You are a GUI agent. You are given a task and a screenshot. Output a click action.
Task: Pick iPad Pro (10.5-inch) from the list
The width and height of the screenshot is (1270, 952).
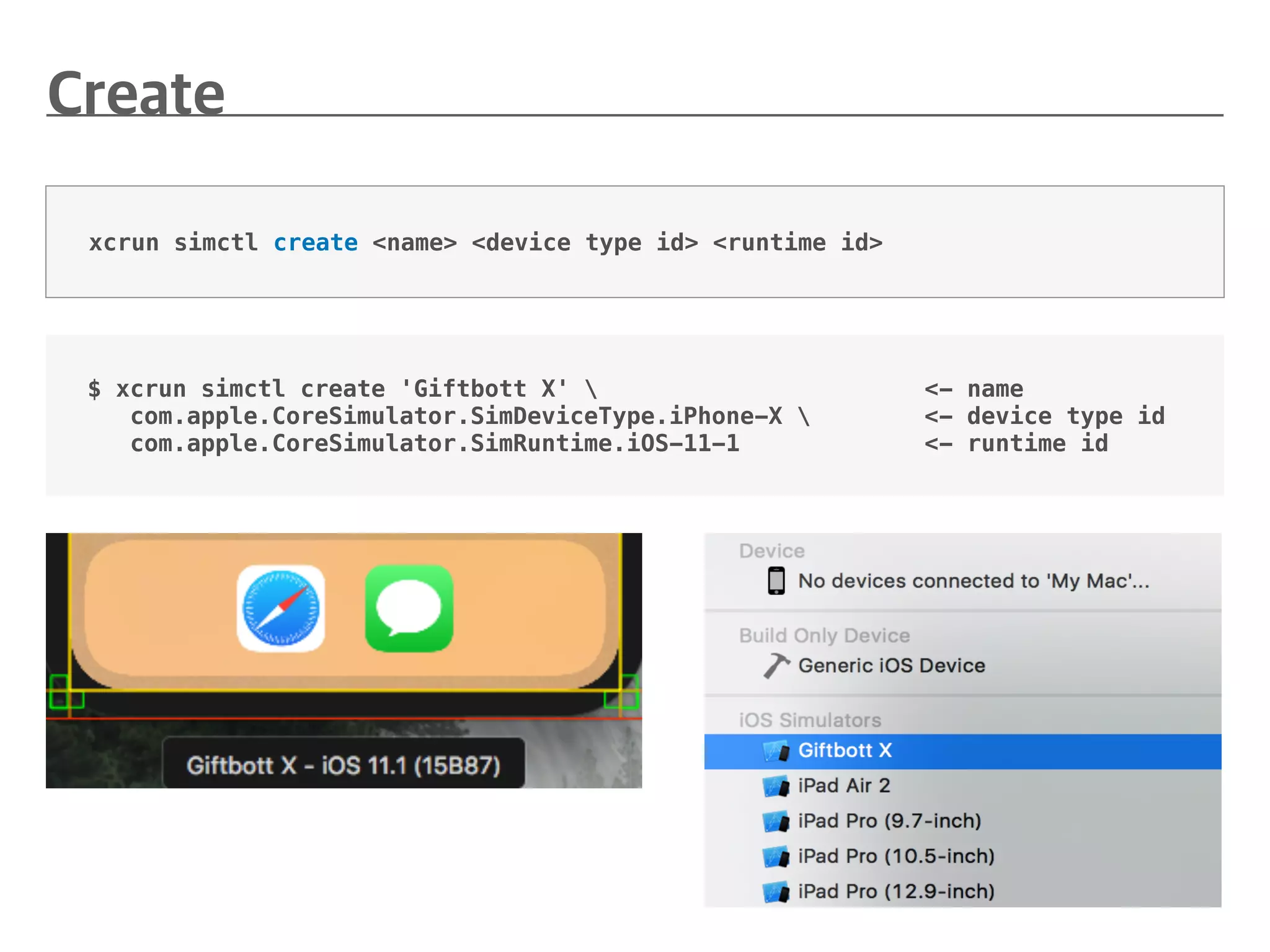[x=895, y=857]
